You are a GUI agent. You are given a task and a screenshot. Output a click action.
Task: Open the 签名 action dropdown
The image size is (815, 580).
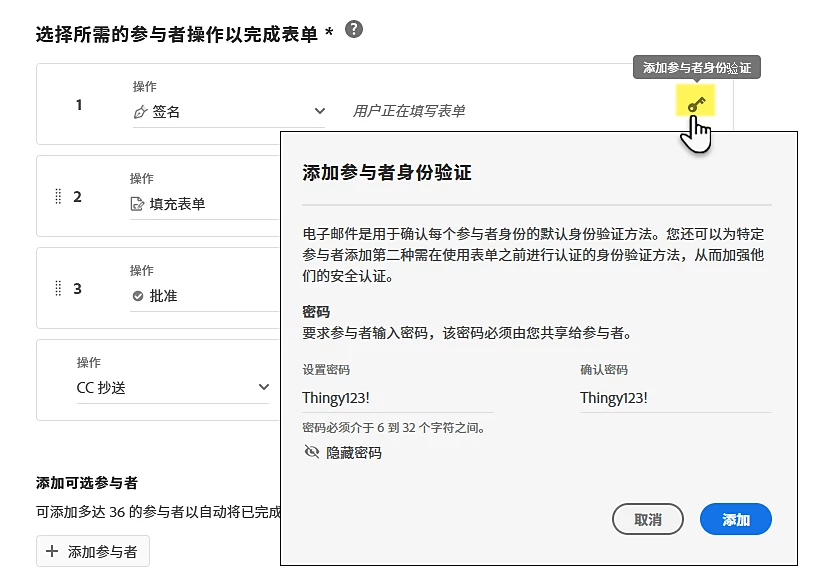click(x=319, y=111)
